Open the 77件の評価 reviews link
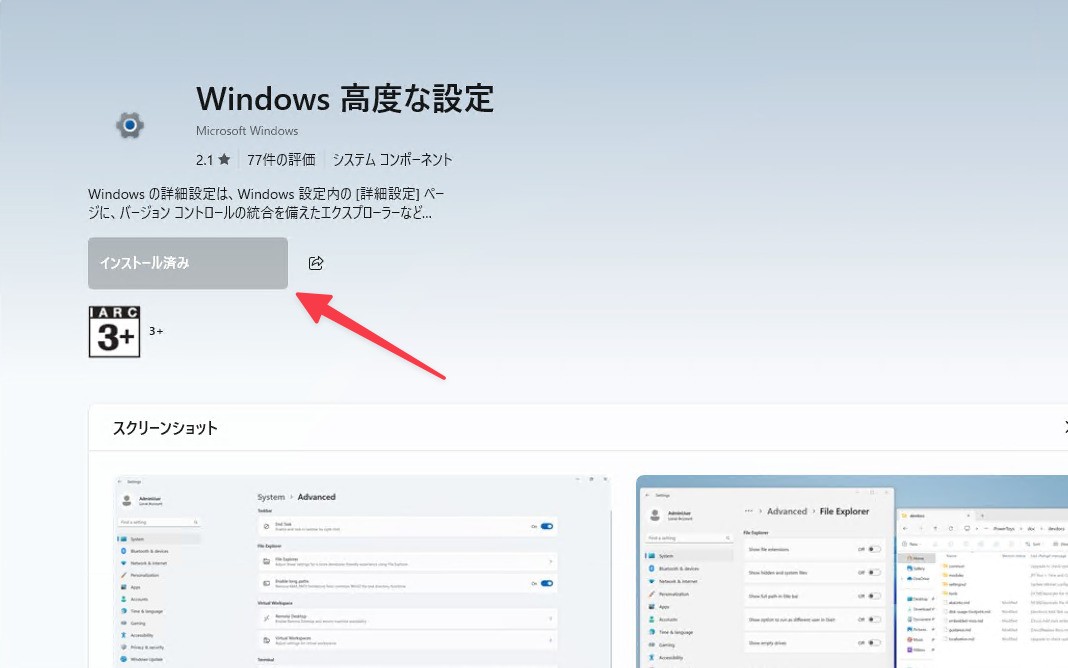 point(281,160)
